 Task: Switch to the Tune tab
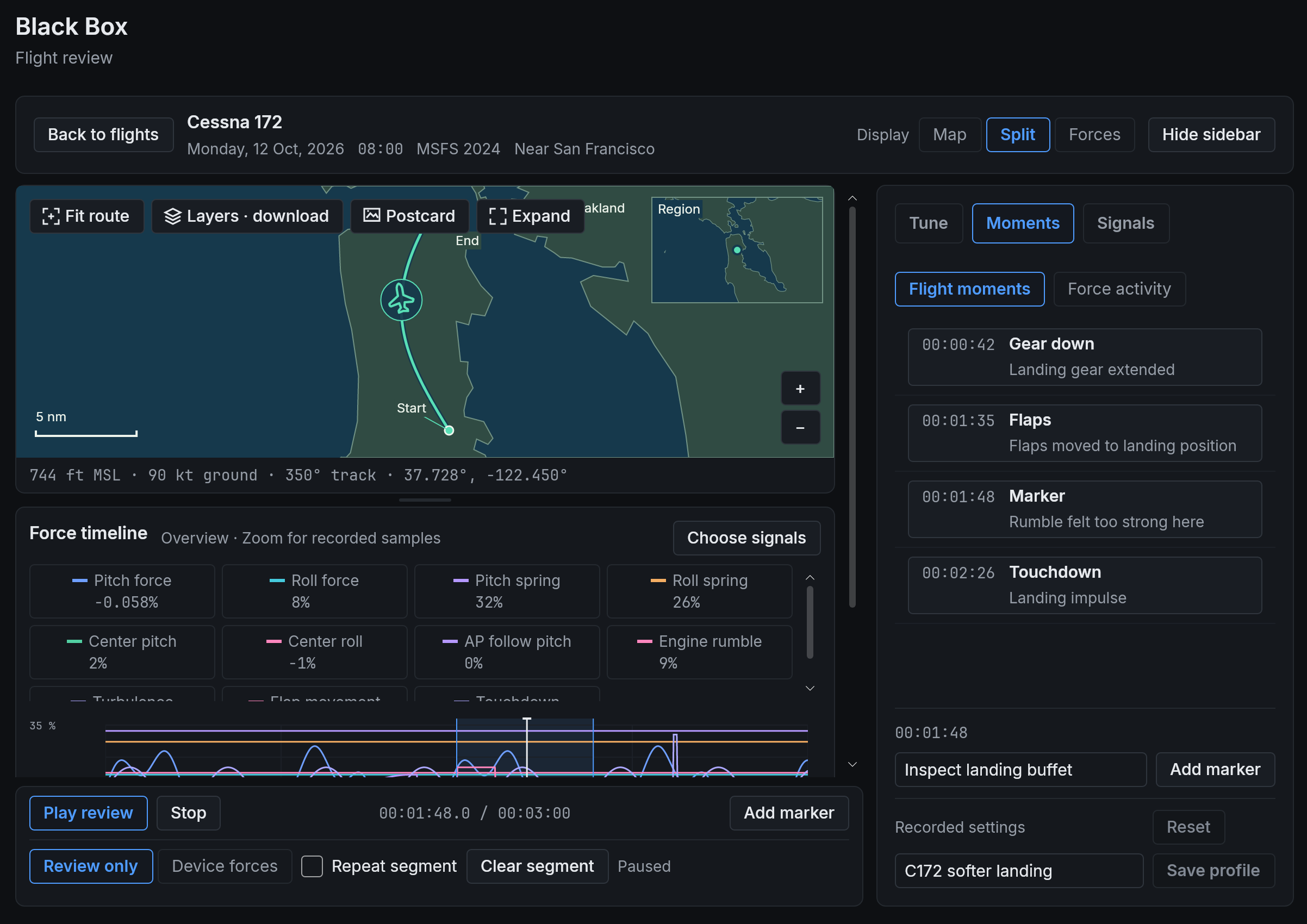[x=929, y=223]
